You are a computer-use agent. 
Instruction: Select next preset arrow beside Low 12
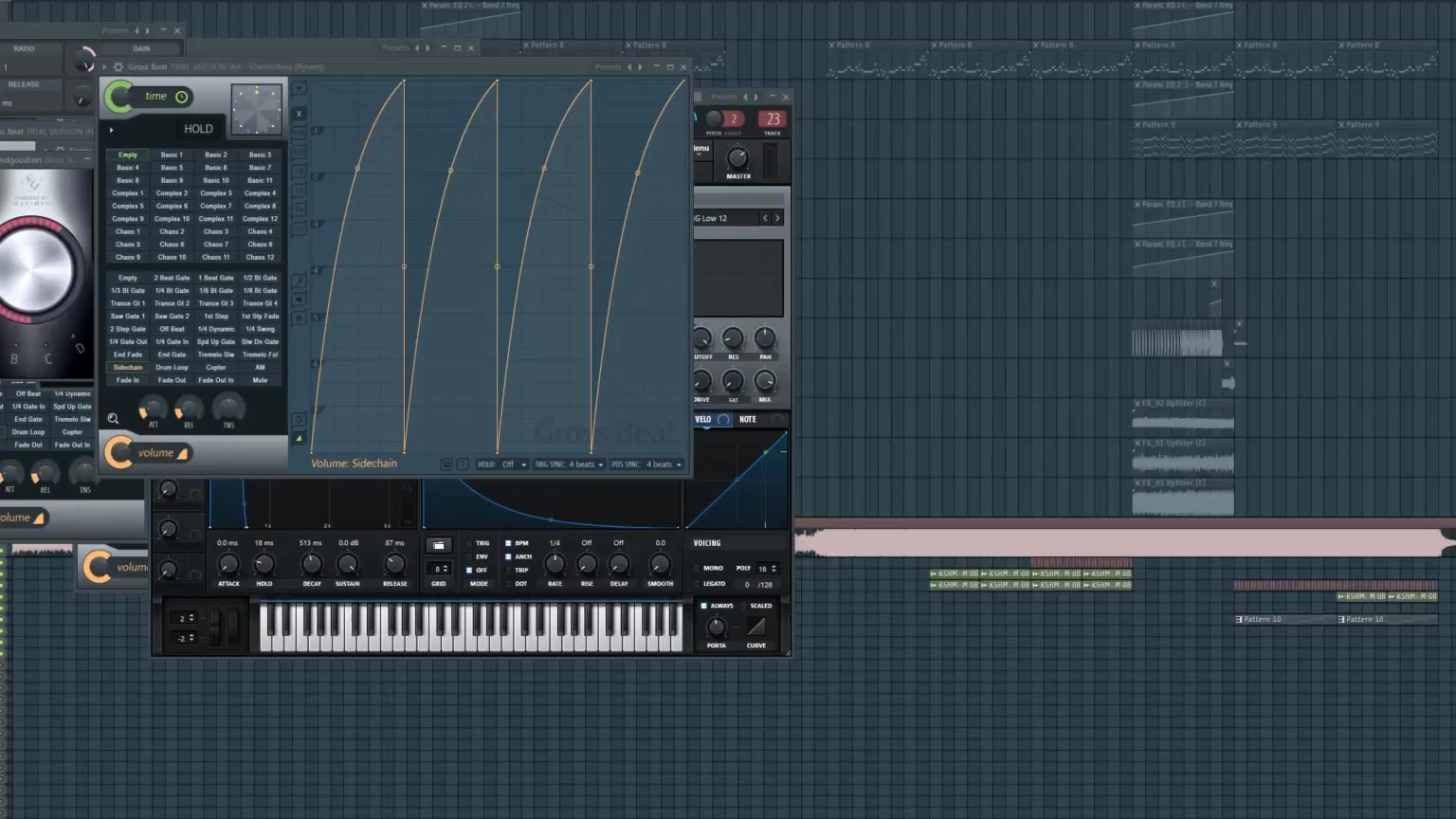[x=777, y=218]
